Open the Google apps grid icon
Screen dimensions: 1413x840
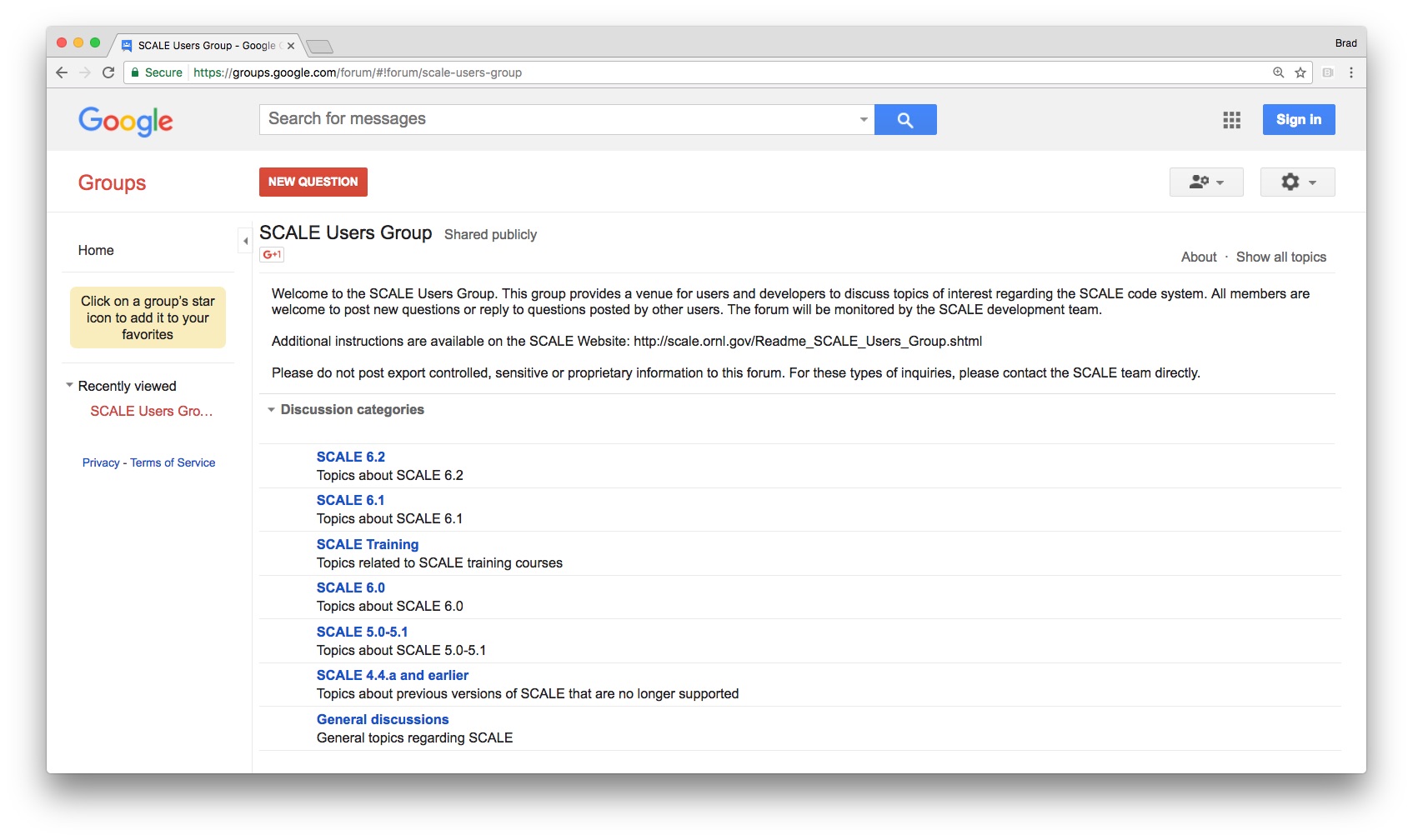(x=1232, y=120)
